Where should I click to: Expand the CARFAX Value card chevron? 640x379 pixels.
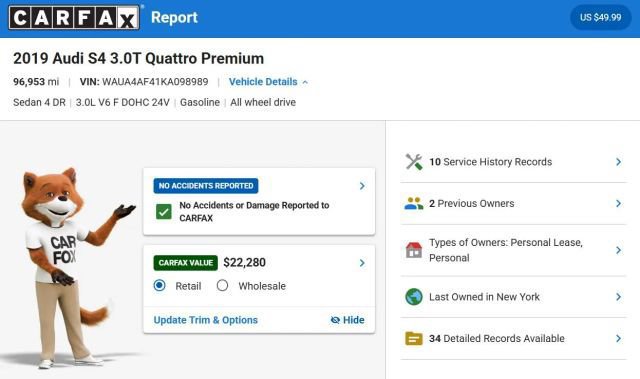click(x=362, y=263)
